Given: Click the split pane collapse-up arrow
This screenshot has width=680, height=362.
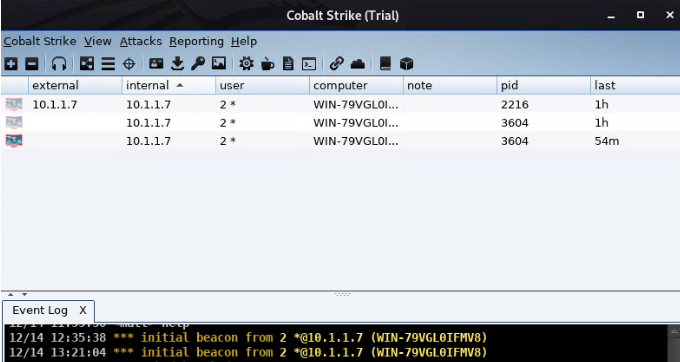Looking at the screenshot, I should point(11,295).
